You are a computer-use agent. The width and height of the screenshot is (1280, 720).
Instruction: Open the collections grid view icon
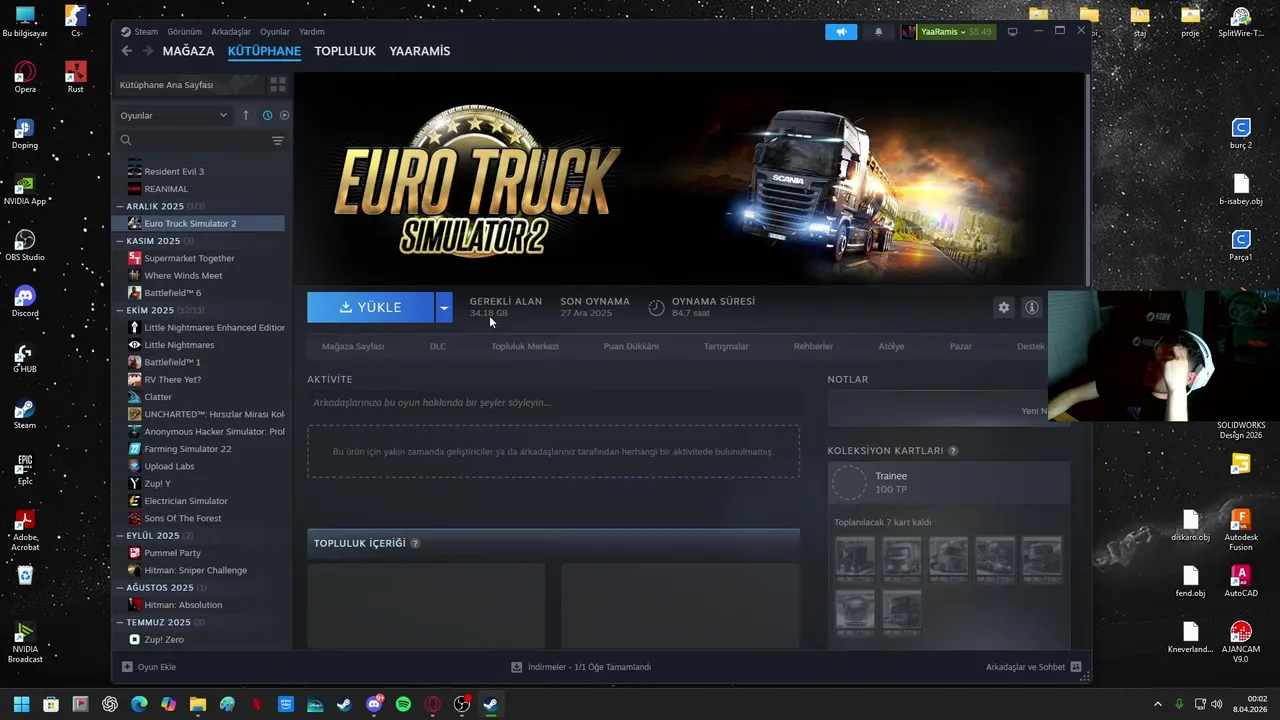(x=278, y=85)
